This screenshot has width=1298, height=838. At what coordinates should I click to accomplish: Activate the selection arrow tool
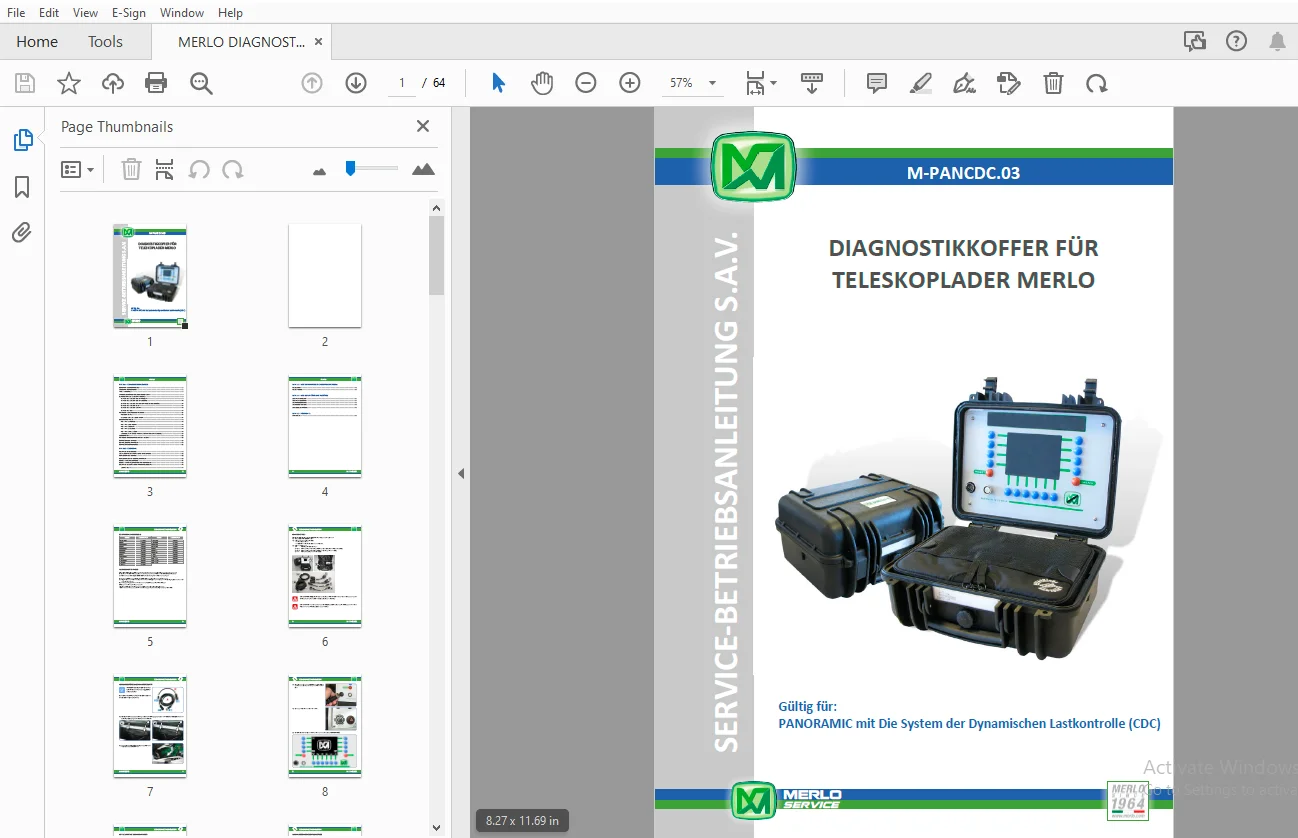498,83
